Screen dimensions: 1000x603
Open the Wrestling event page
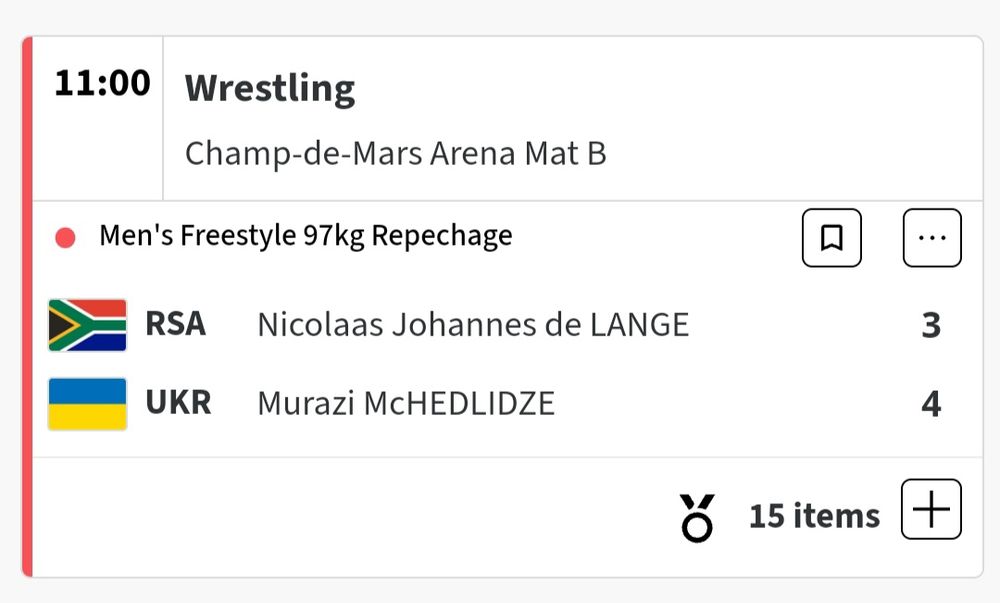269,88
